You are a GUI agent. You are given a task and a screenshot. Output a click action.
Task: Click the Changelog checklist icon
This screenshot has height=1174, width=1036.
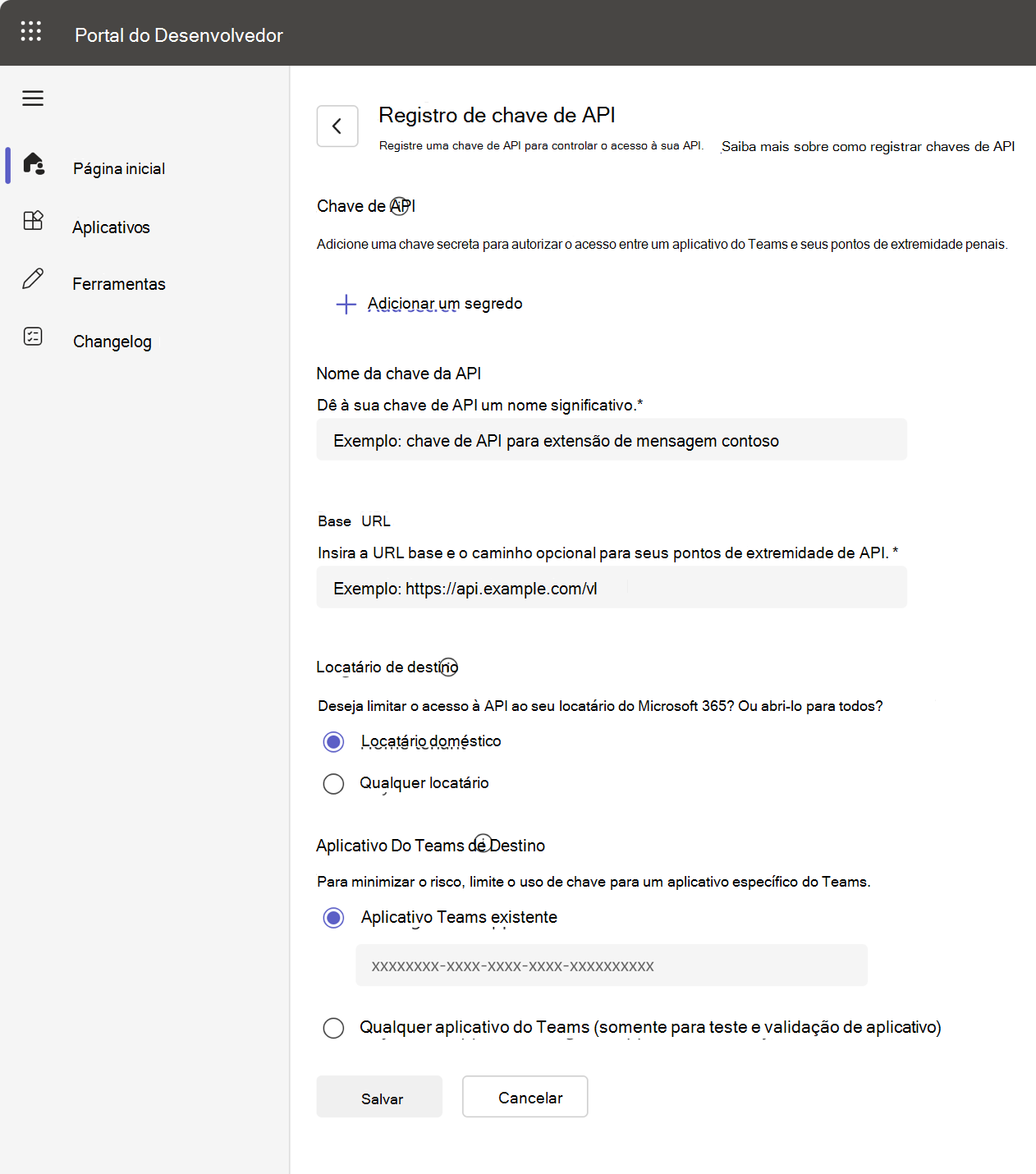click(x=33, y=337)
